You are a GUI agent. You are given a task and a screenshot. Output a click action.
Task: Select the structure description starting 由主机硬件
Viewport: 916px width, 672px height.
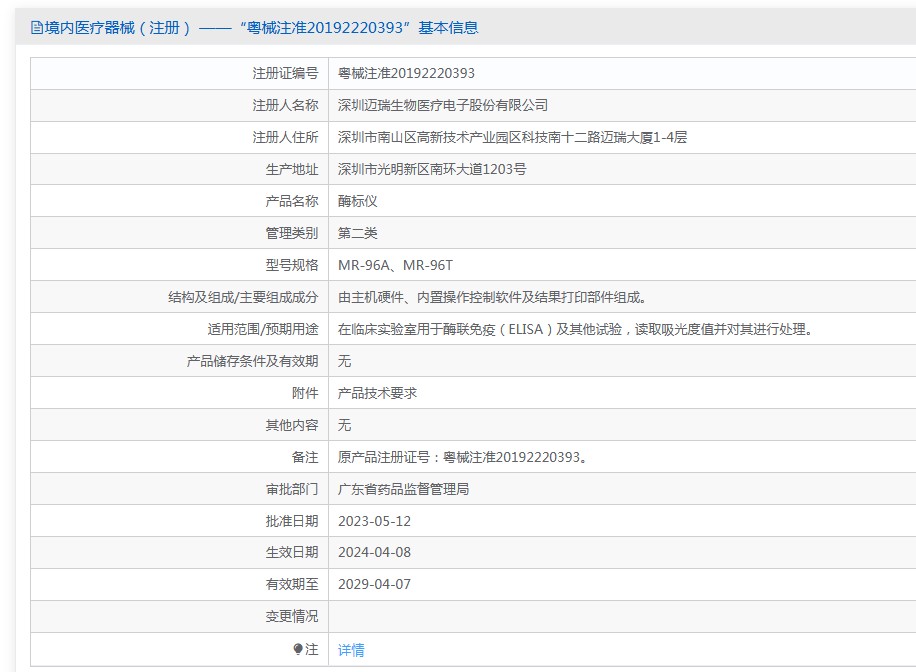[492, 297]
